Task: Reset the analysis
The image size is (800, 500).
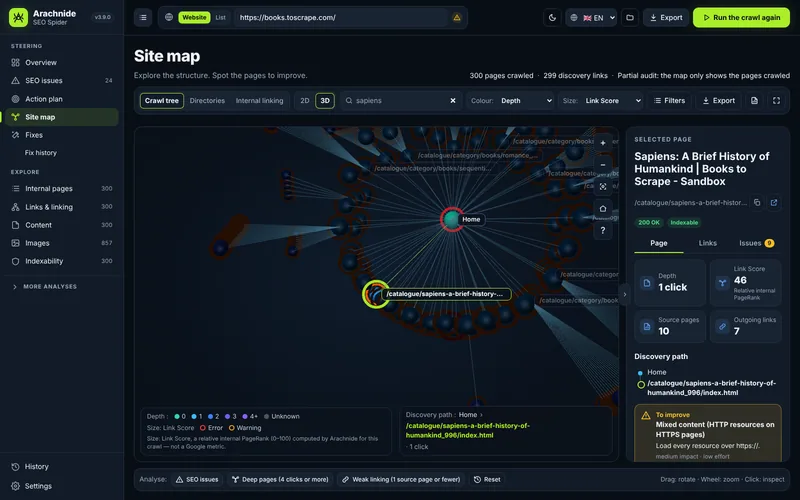Action: pos(487,480)
